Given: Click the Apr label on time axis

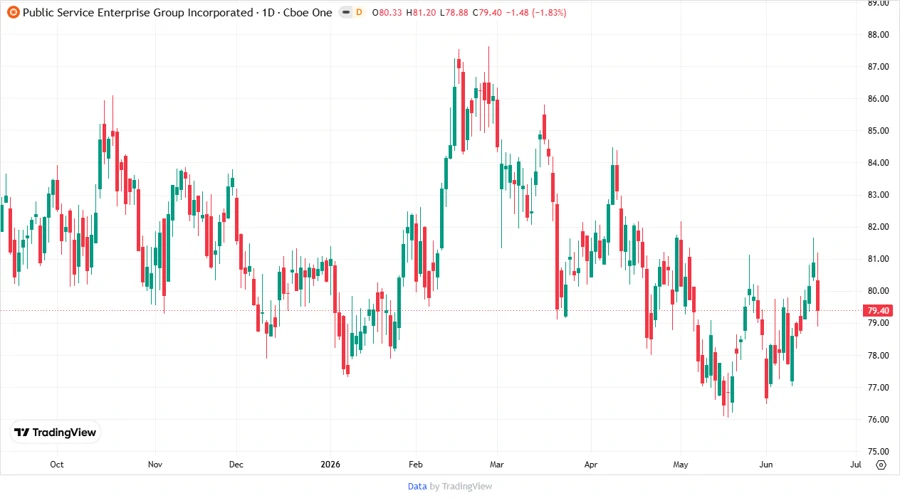Looking at the screenshot, I should 591,465.
